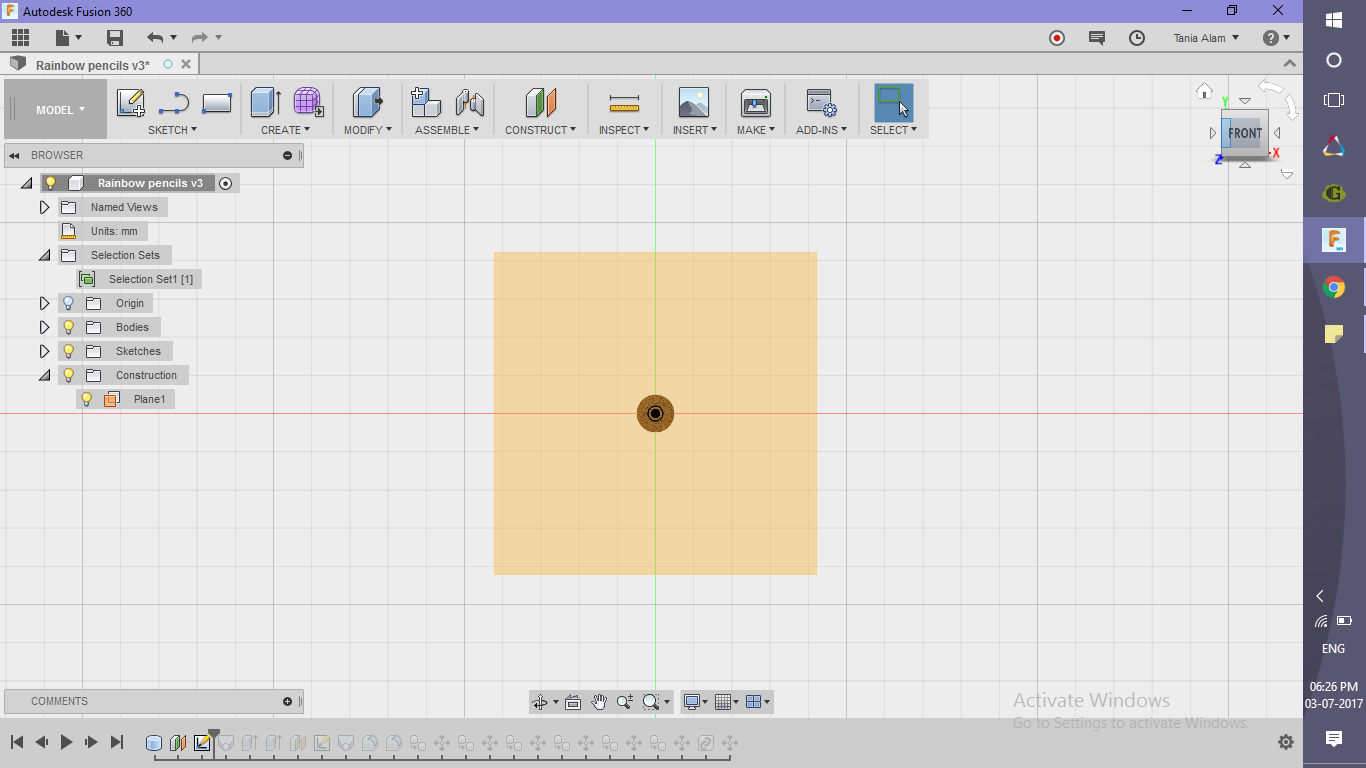Select the Create Sketch tool icon

131,103
